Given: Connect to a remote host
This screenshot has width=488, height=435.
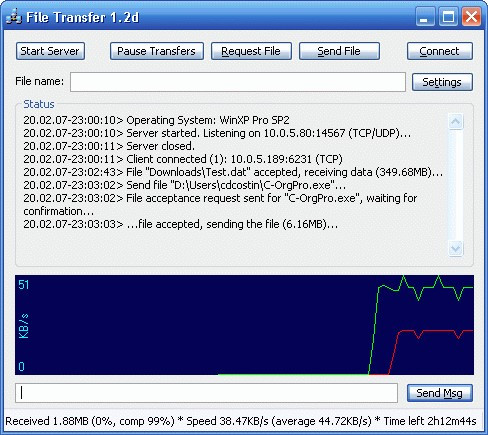Looking at the screenshot, I should tap(440, 51).
